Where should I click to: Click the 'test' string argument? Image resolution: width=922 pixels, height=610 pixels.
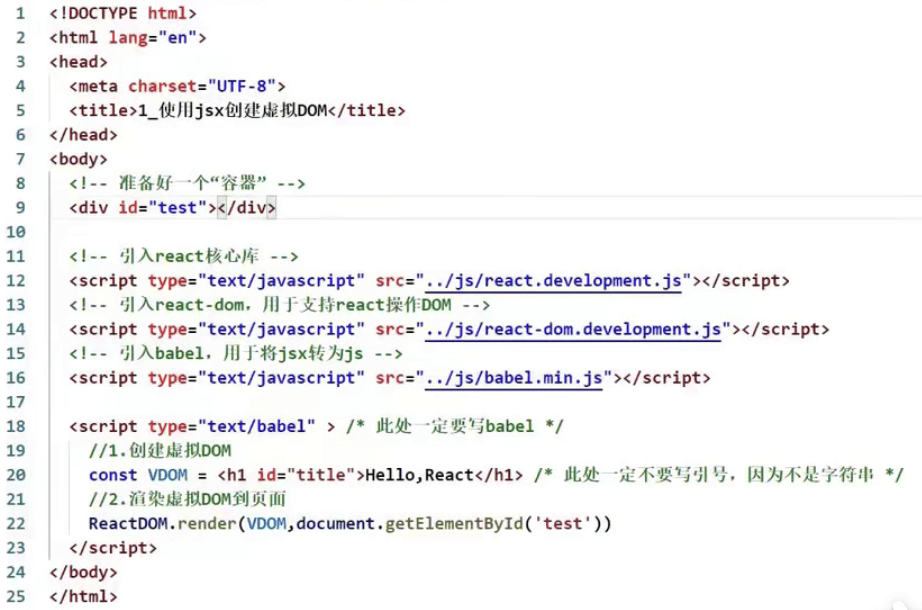point(563,524)
